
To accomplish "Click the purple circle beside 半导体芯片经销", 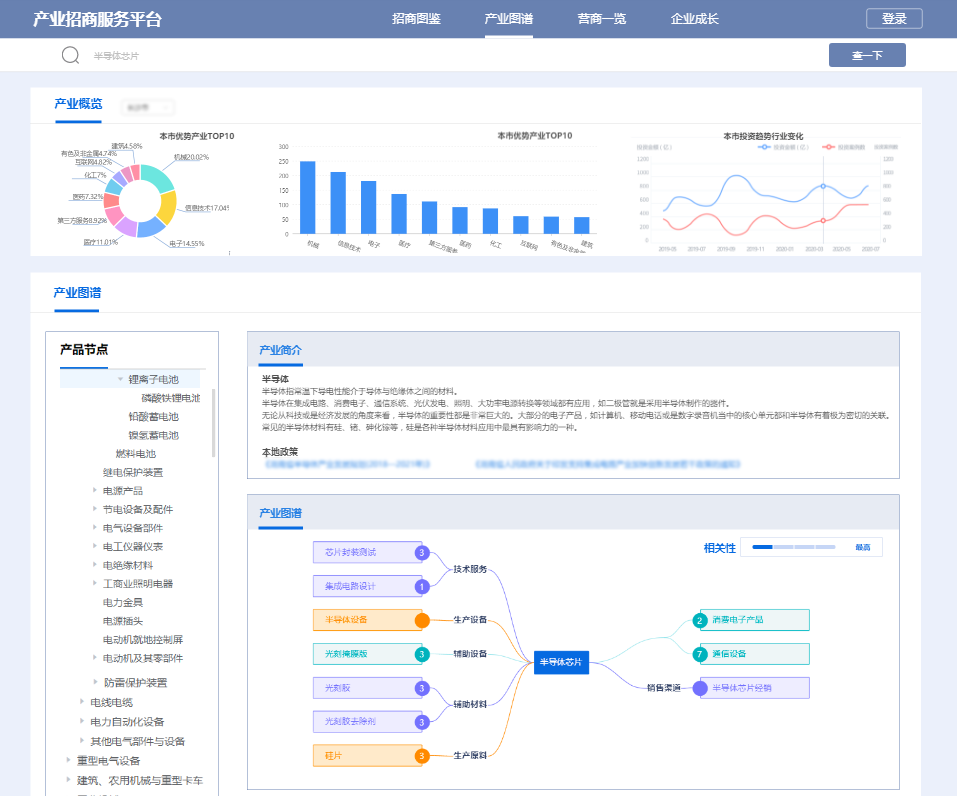I will point(700,688).
